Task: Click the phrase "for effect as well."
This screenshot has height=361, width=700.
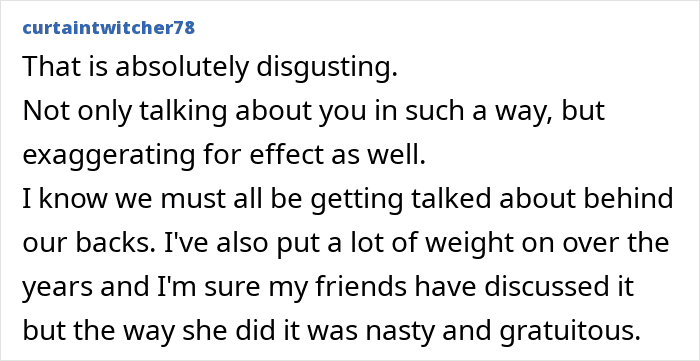Action: pyautogui.click(x=314, y=154)
